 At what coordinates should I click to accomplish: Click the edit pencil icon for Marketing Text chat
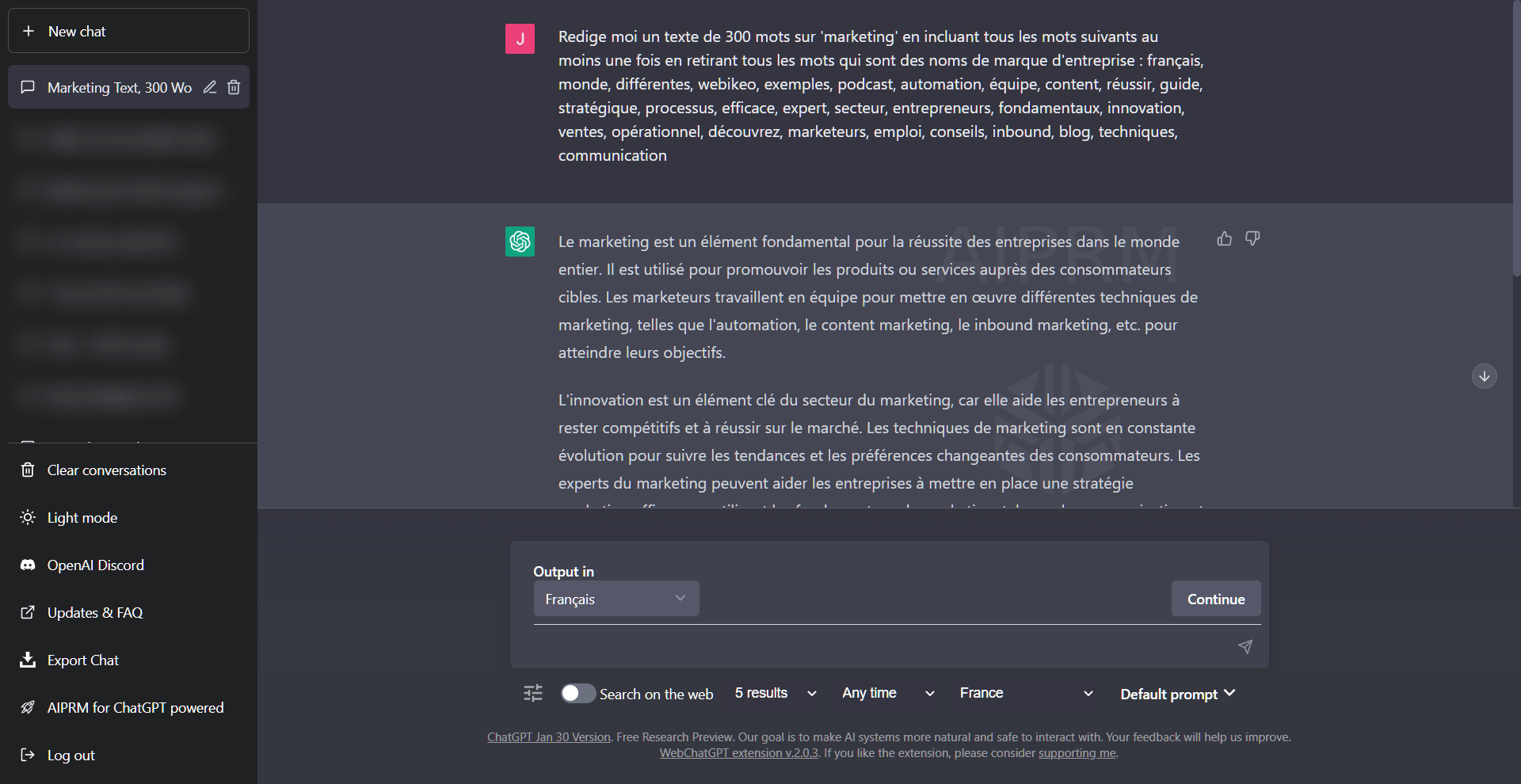click(210, 87)
